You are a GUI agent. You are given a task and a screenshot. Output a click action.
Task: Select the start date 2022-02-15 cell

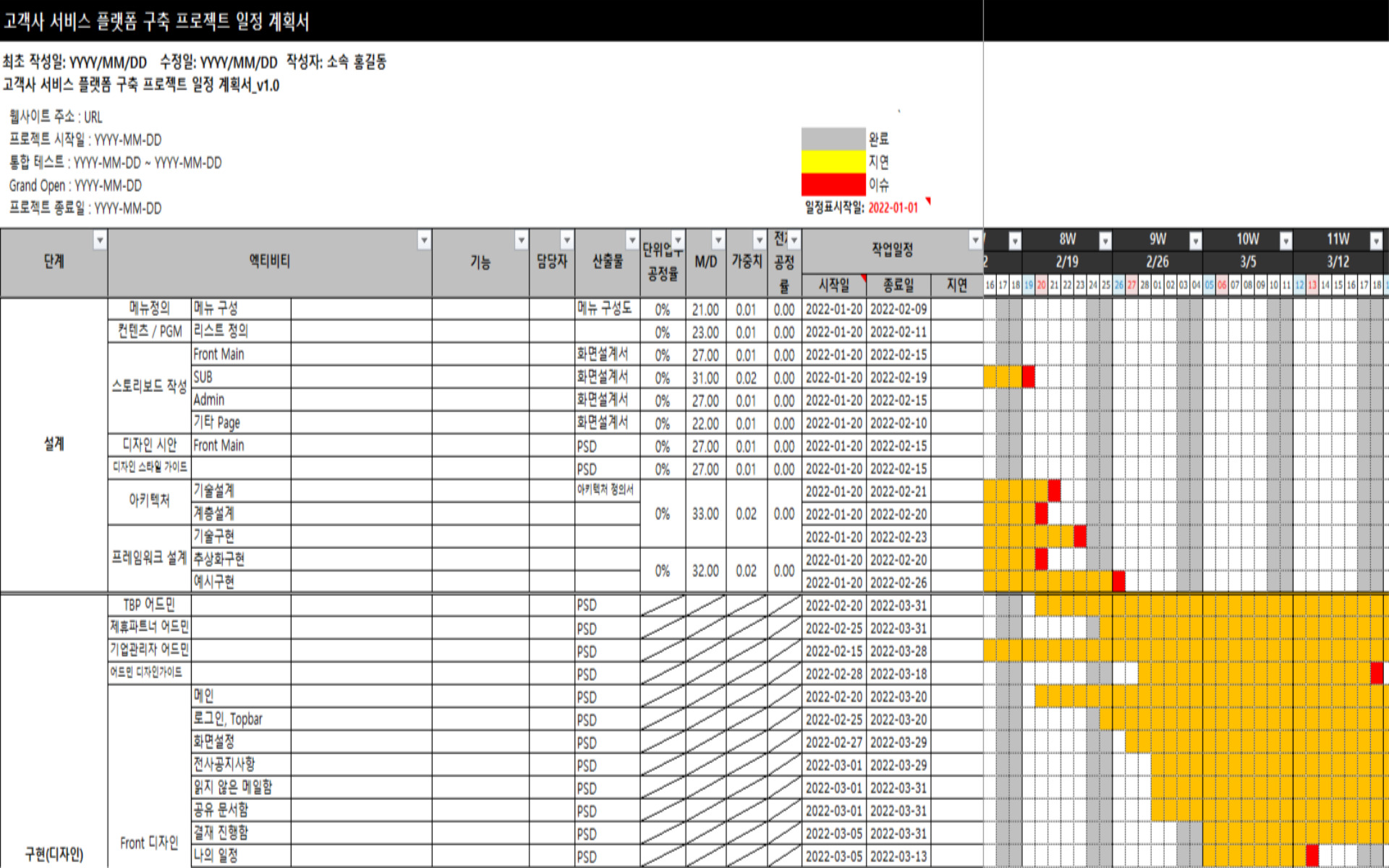click(x=834, y=651)
